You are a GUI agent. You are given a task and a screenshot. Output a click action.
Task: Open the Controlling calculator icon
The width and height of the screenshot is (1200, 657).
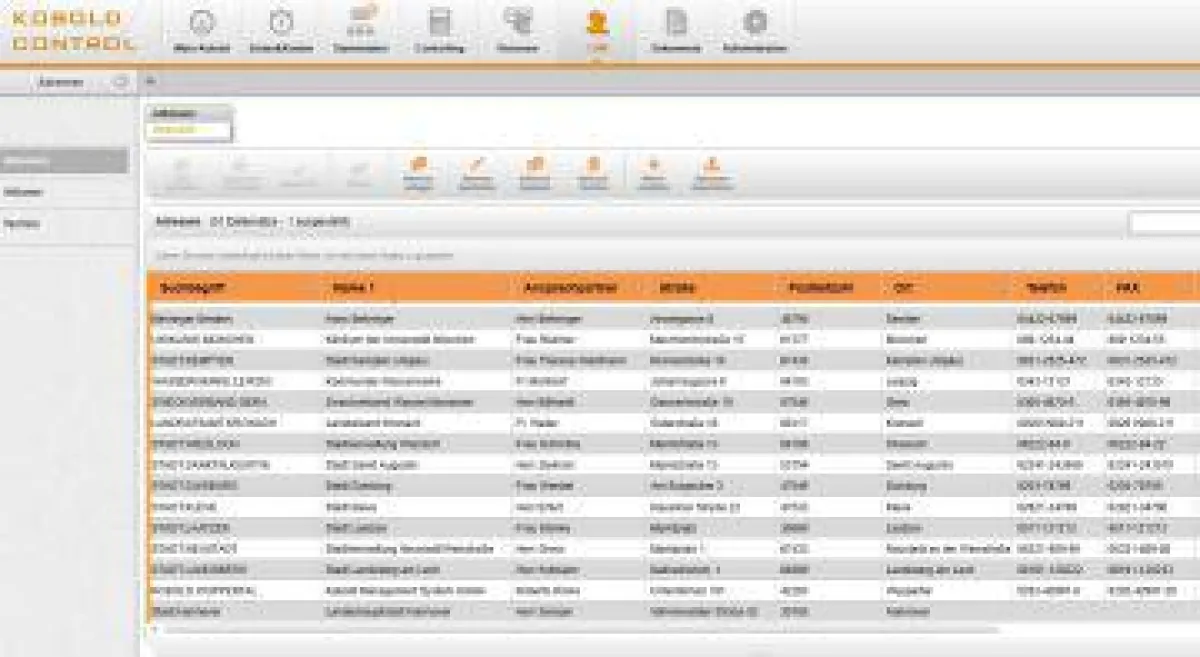(x=438, y=29)
